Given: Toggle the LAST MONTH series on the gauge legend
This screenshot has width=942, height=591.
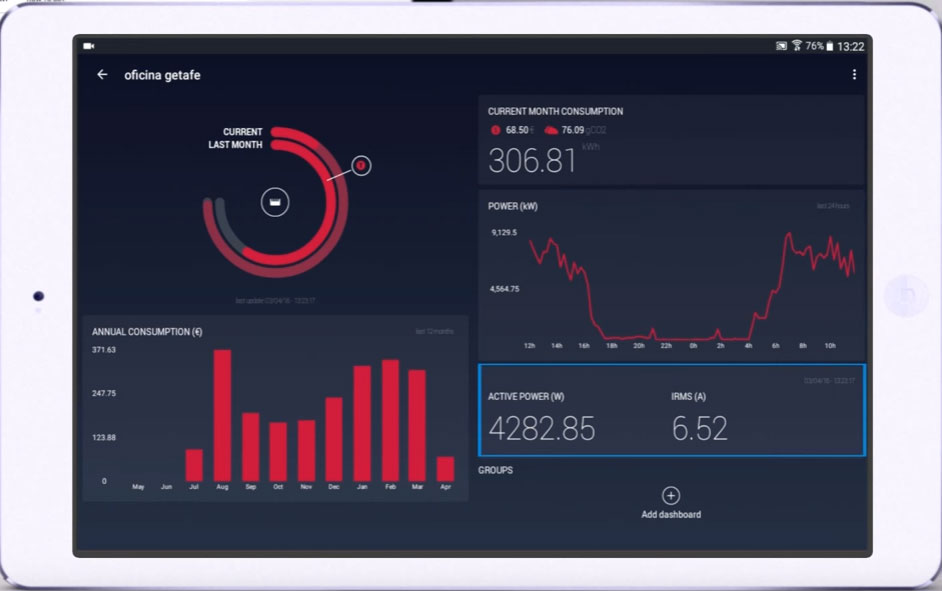Looking at the screenshot, I should click(x=237, y=144).
